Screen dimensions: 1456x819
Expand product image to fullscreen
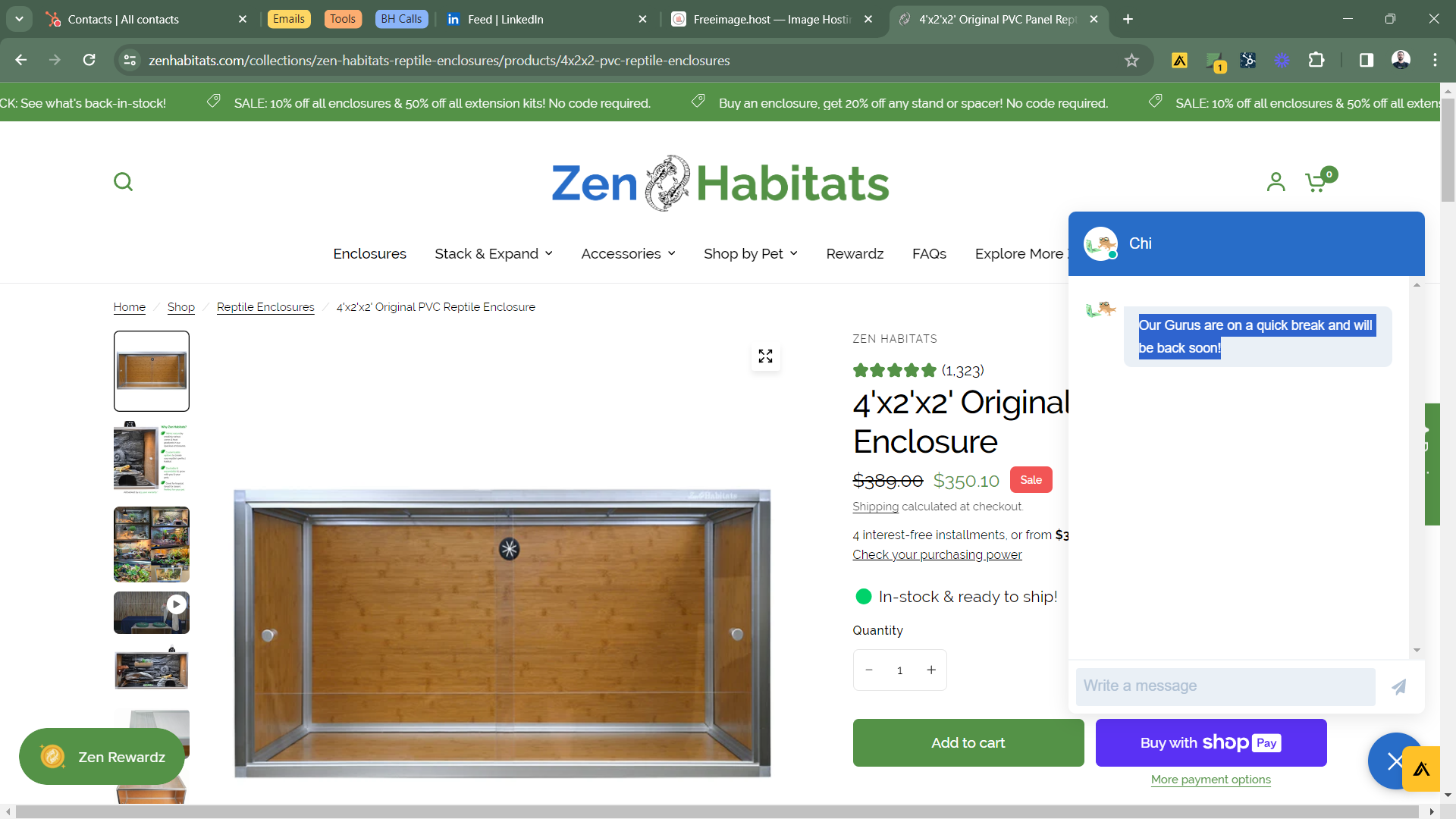click(x=765, y=356)
